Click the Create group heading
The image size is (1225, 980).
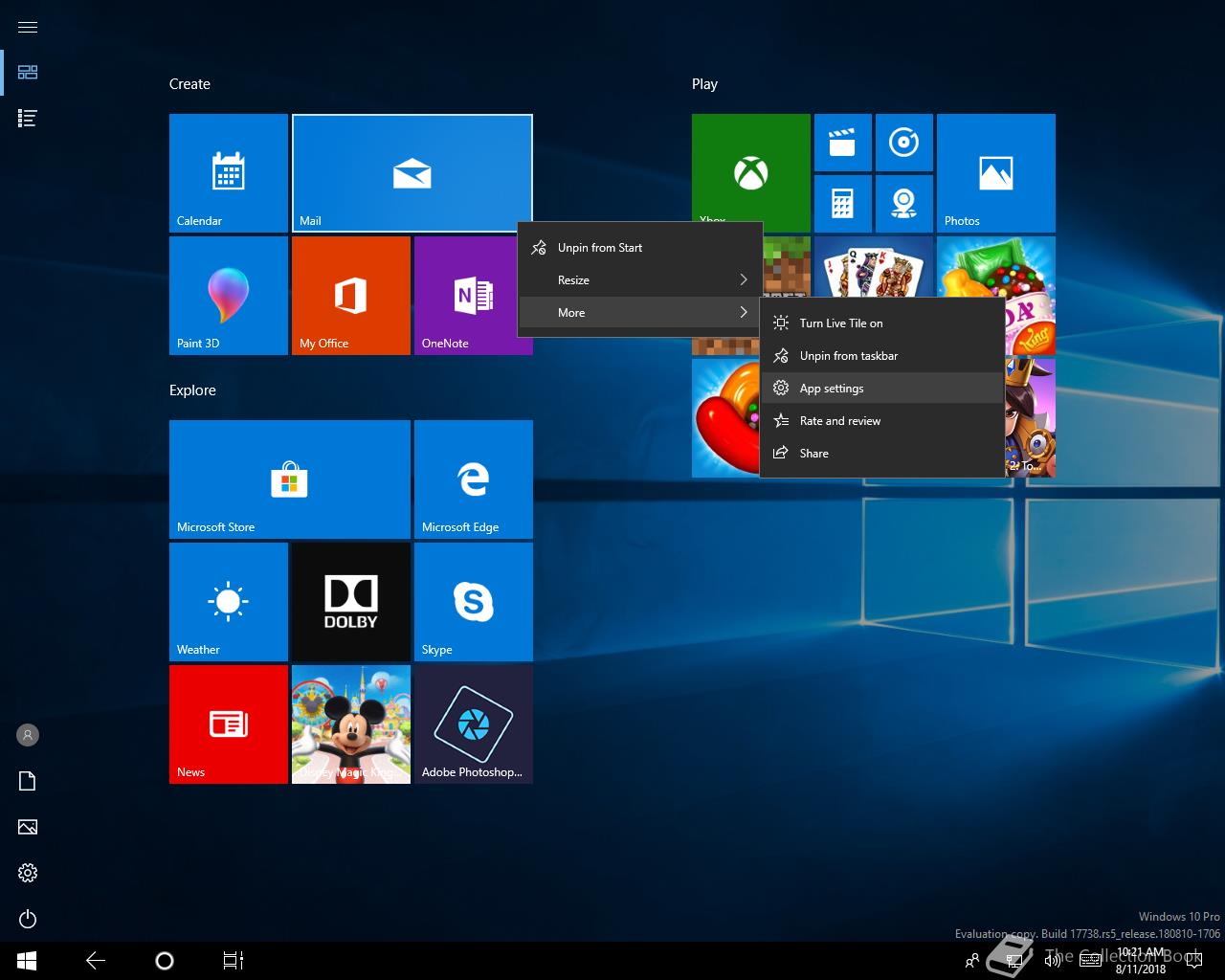189,84
